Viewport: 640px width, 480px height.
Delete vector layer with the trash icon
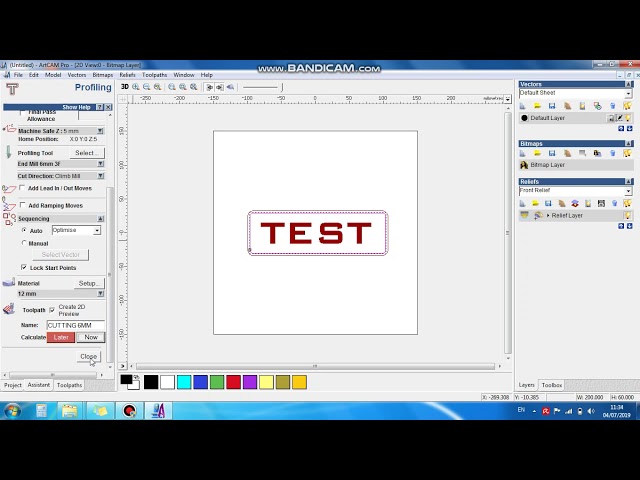[x=612, y=106]
